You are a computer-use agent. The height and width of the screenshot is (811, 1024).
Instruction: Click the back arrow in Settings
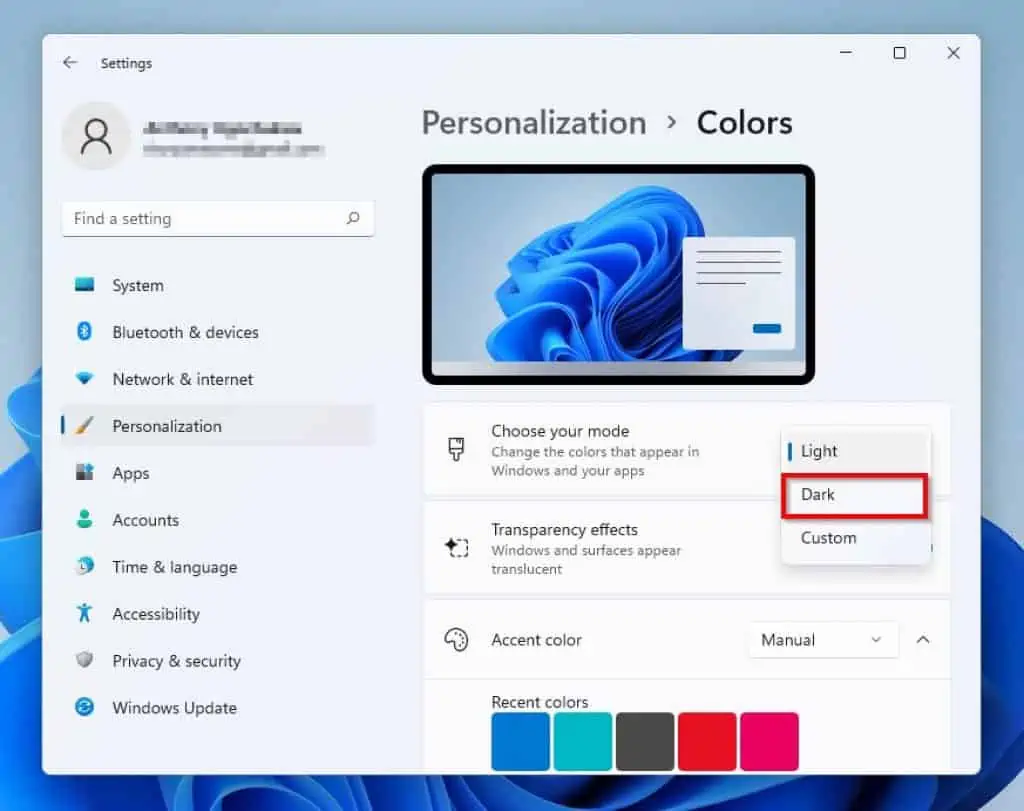point(69,63)
